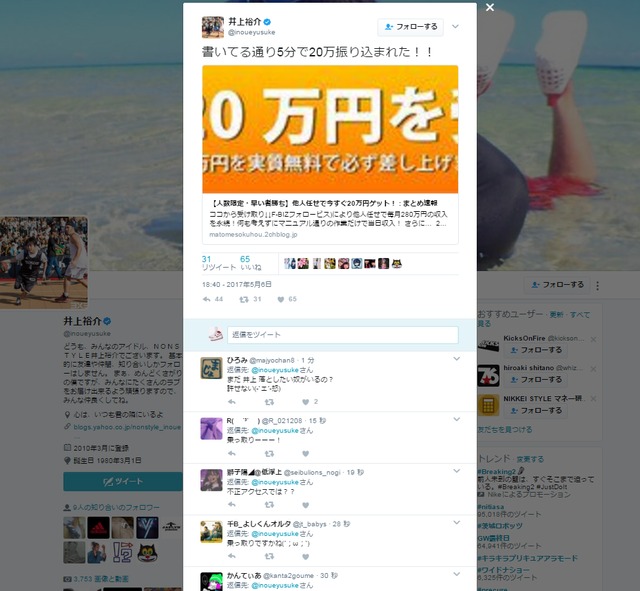Image resolution: width=640 pixels, height=591 pixels.
Task: Like the @R_021208 reply
Action: pyautogui.click(x=305, y=453)
